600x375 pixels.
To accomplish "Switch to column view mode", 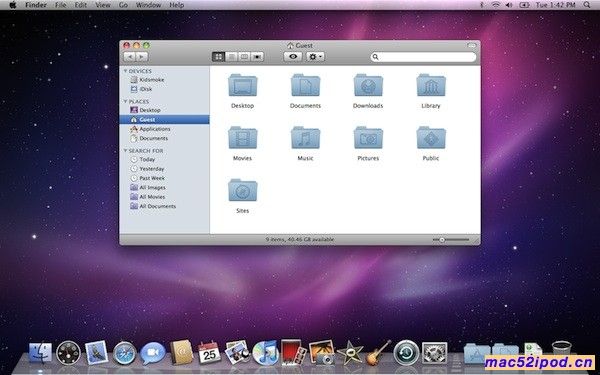I will (x=244, y=57).
